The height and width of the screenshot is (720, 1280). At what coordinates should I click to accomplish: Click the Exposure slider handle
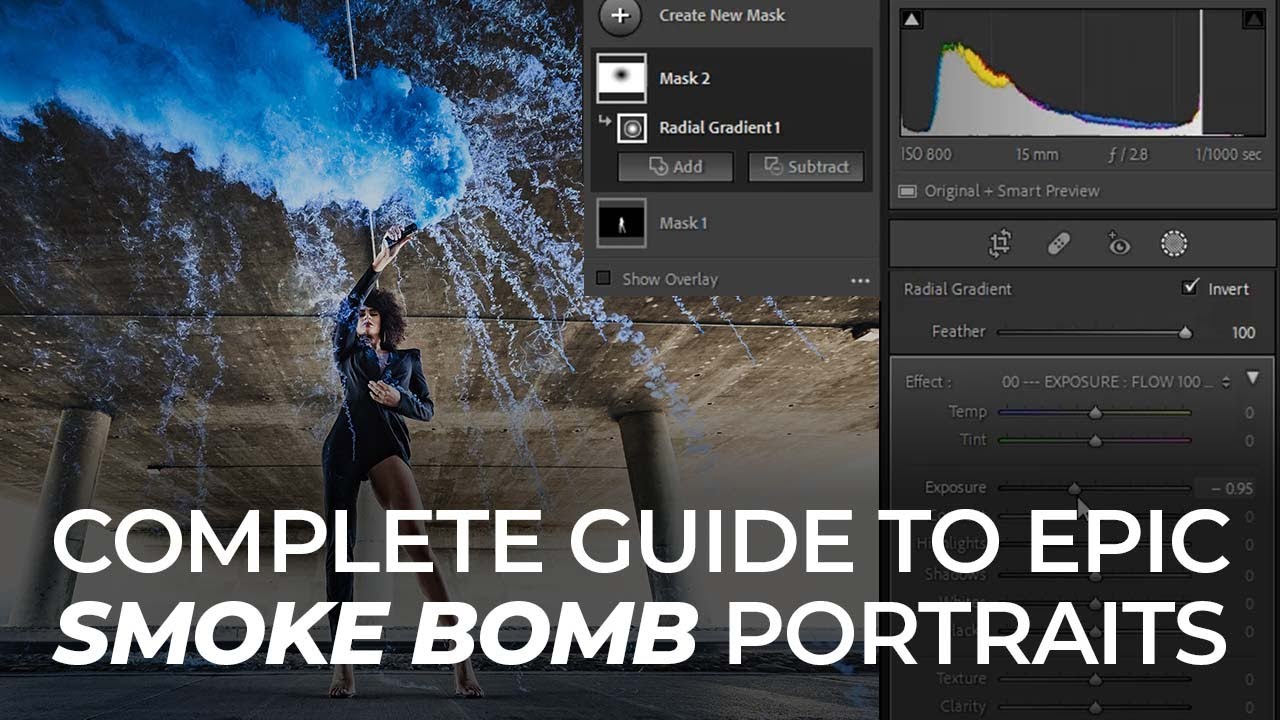pos(1074,488)
